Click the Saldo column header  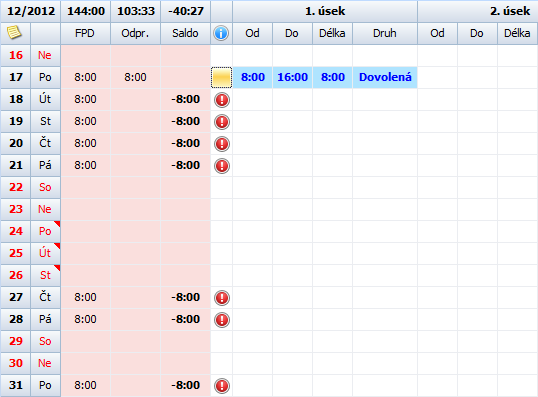click(185, 33)
